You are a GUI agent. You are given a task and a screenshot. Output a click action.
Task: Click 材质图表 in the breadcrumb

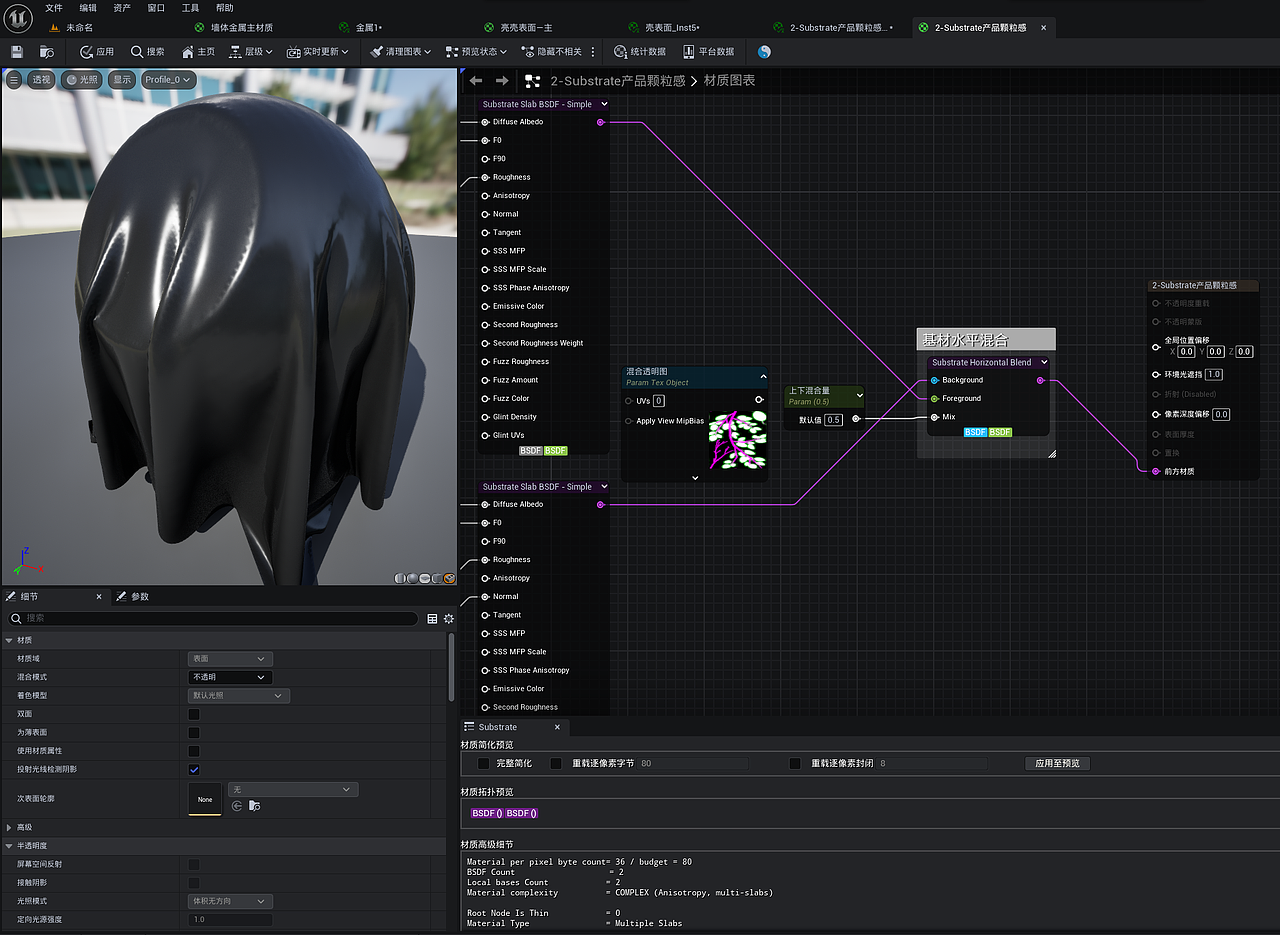point(730,81)
